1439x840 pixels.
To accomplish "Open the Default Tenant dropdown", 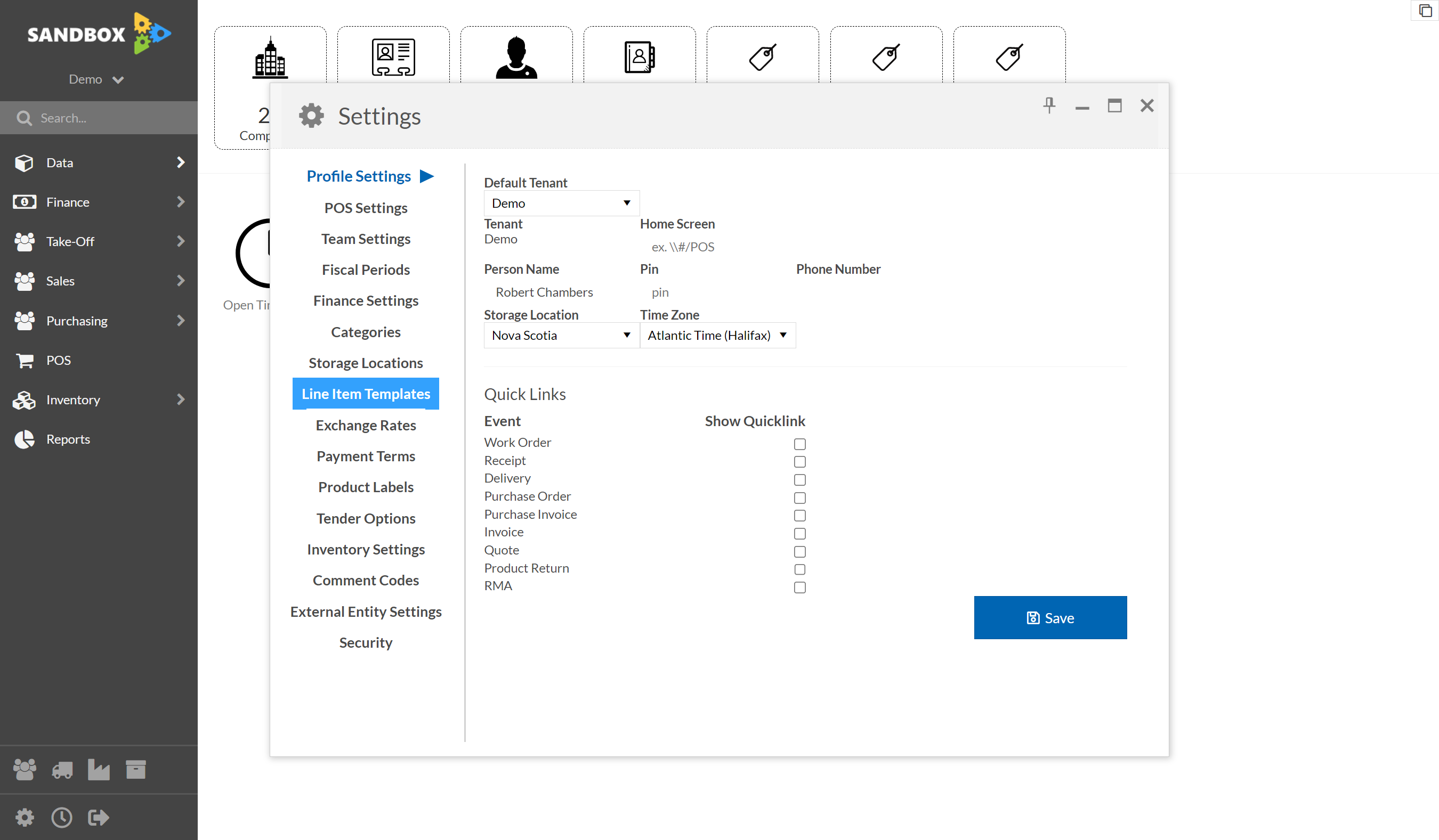I will pyautogui.click(x=561, y=203).
